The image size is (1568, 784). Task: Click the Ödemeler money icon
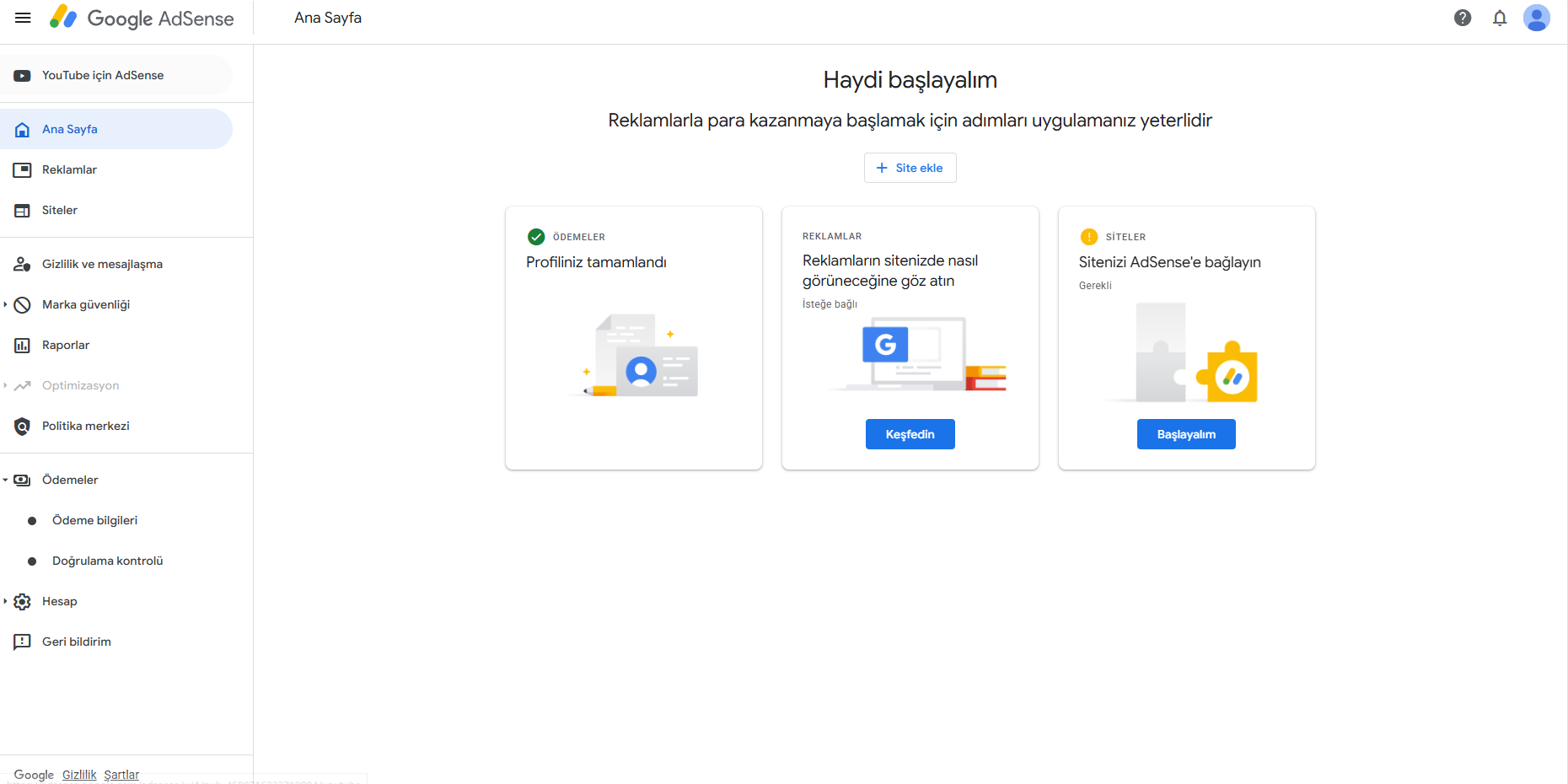[x=23, y=481]
